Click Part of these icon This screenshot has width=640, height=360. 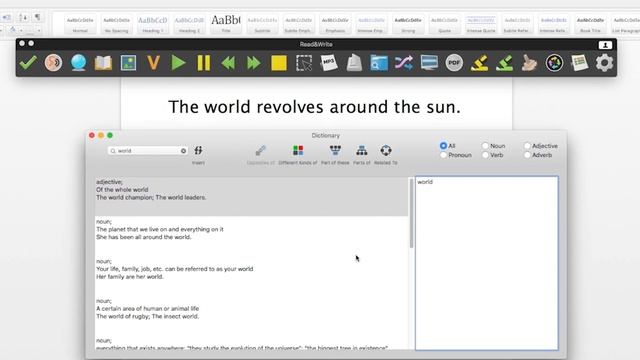tap(335, 150)
